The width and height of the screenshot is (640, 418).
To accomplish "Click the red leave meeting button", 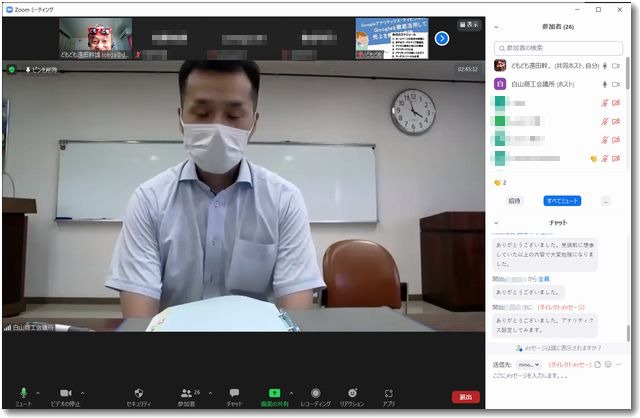I will [465, 397].
